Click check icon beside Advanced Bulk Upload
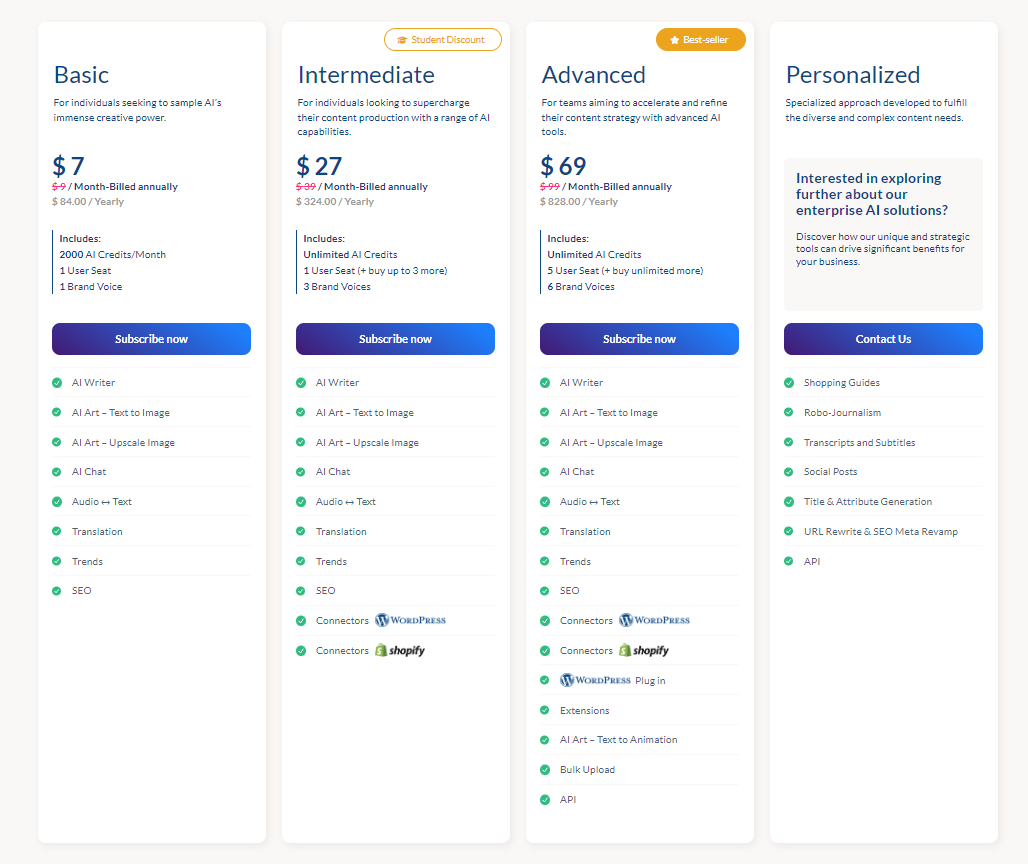The image size is (1028, 864). [545, 770]
